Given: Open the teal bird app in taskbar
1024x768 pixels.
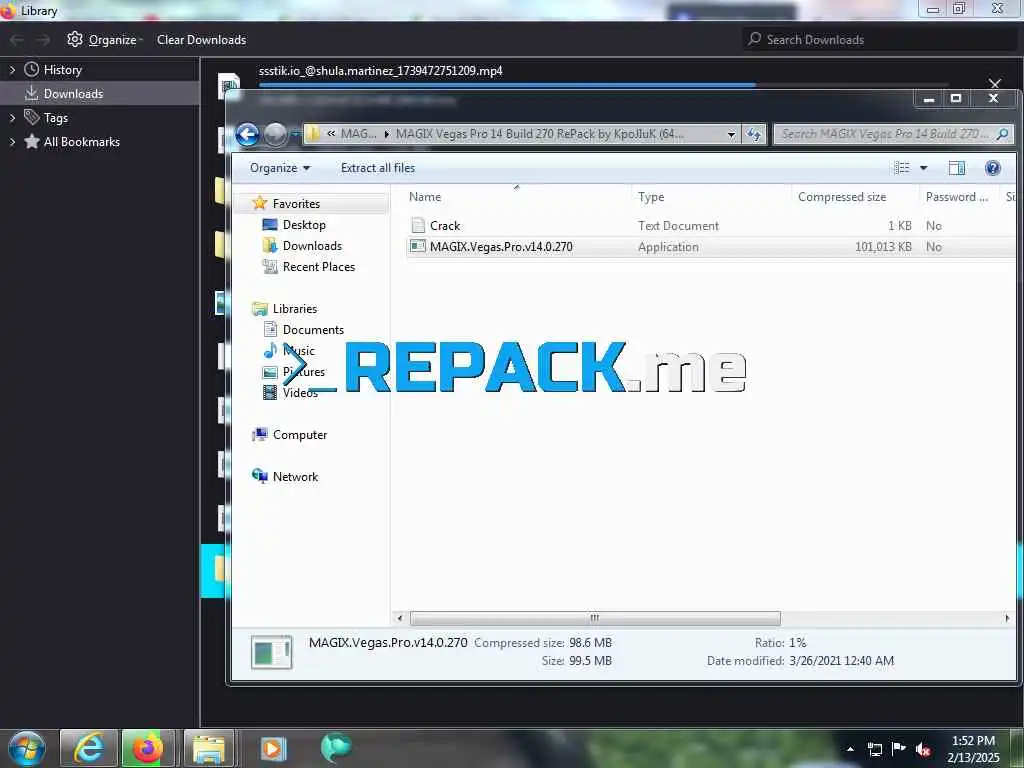Looking at the screenshot, I should click(336, 748).
